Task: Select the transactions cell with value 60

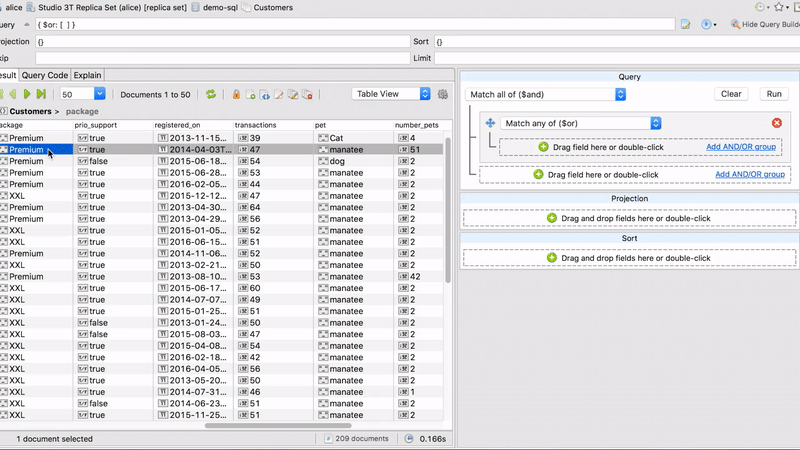Action: [273, 288]
